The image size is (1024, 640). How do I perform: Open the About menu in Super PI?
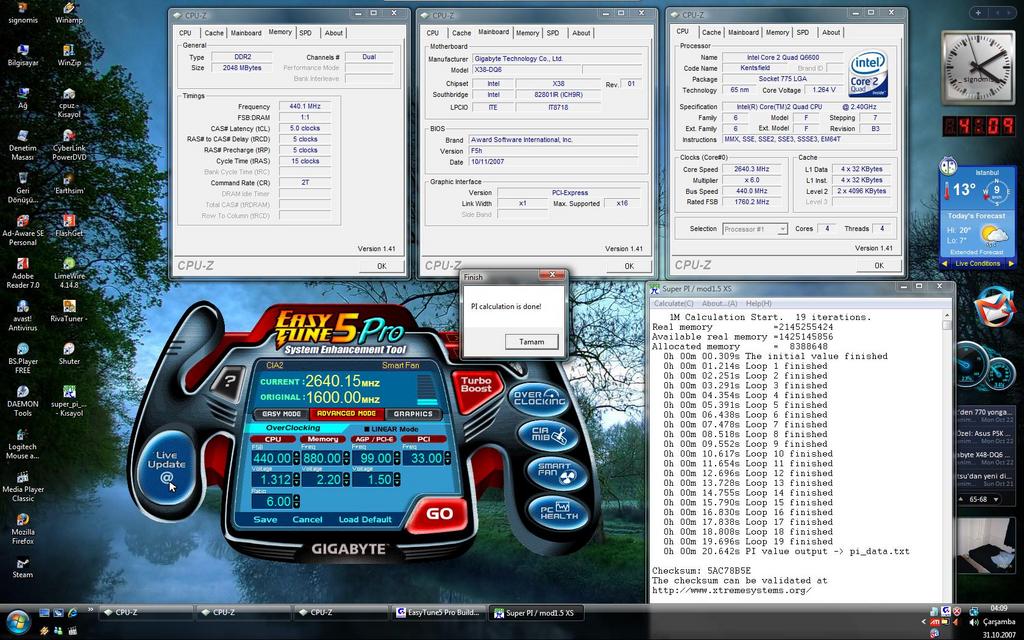pyautogui.click(x=720, y=304)
